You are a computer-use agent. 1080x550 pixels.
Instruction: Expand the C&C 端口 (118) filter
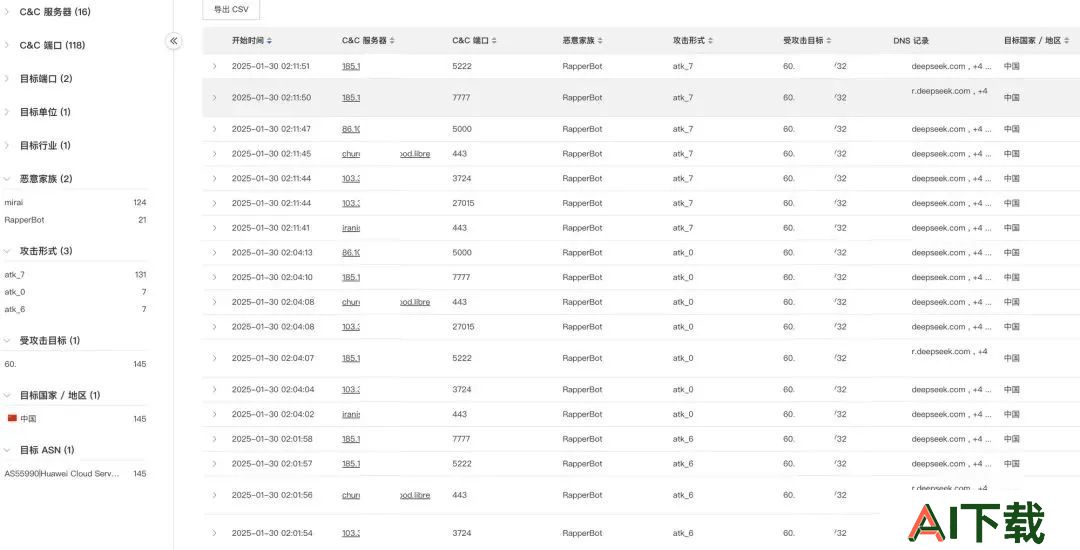(x=7, y=45)
